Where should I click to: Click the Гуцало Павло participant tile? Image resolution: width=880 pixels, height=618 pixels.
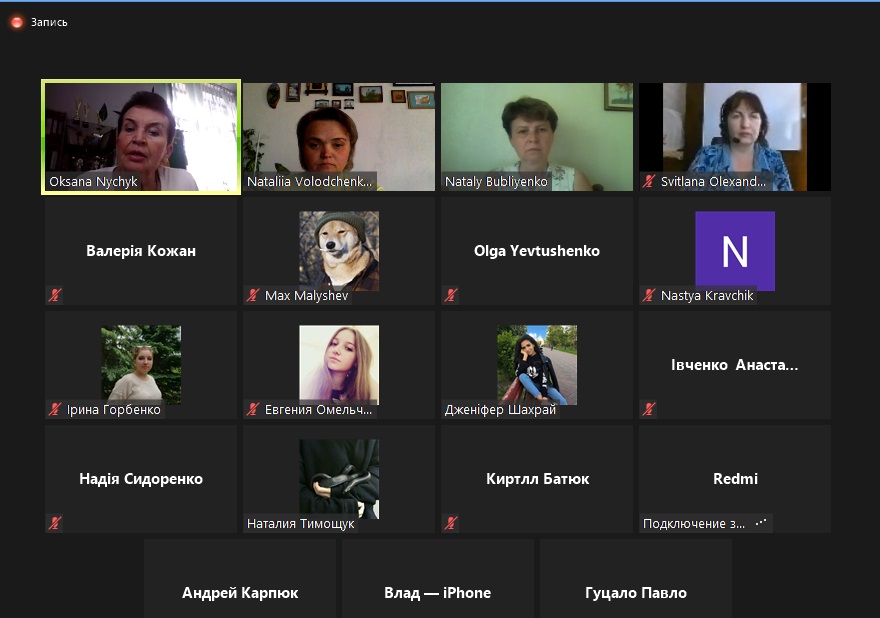pos(636,579)
